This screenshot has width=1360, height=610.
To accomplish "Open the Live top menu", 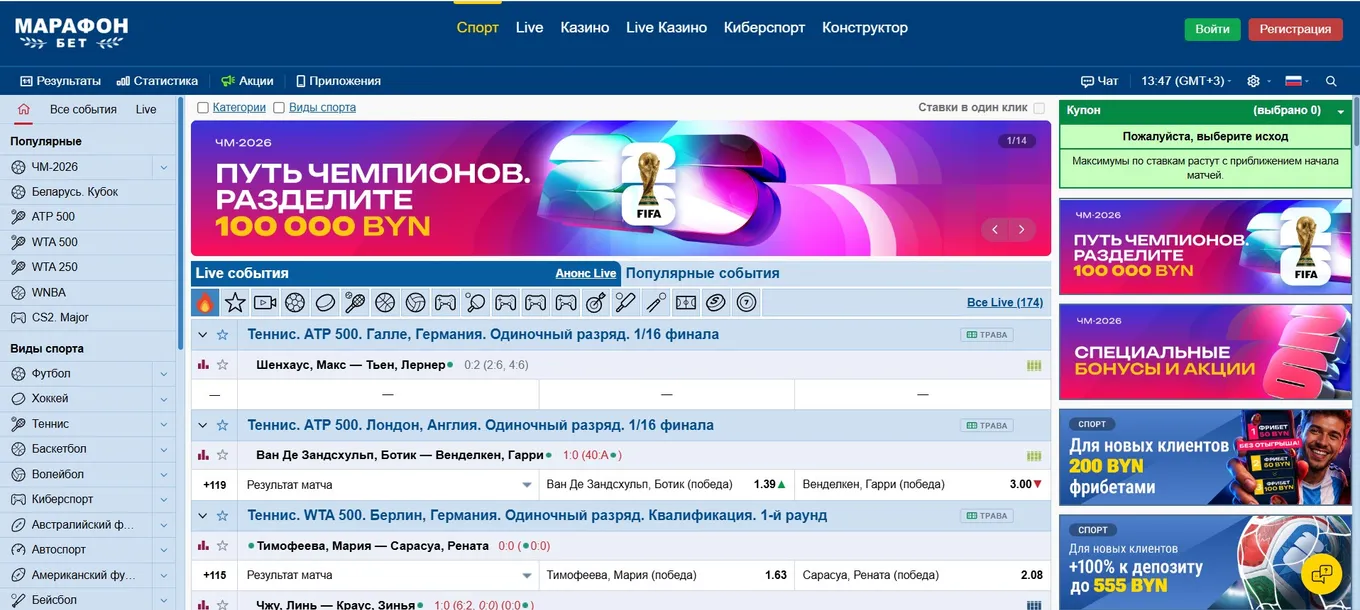I will pos(530,28).
